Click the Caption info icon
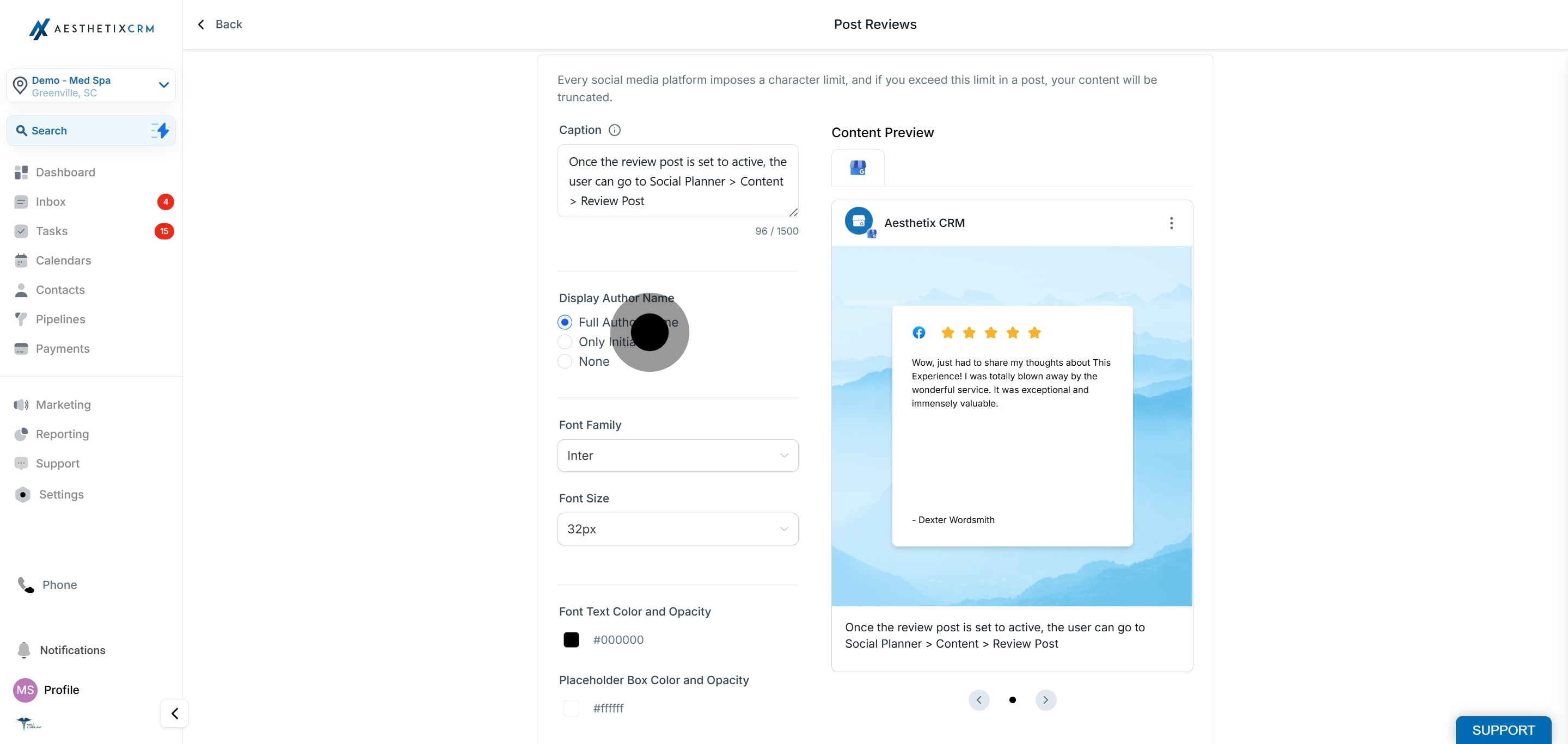1568x744 pixels. click(614, 130)
